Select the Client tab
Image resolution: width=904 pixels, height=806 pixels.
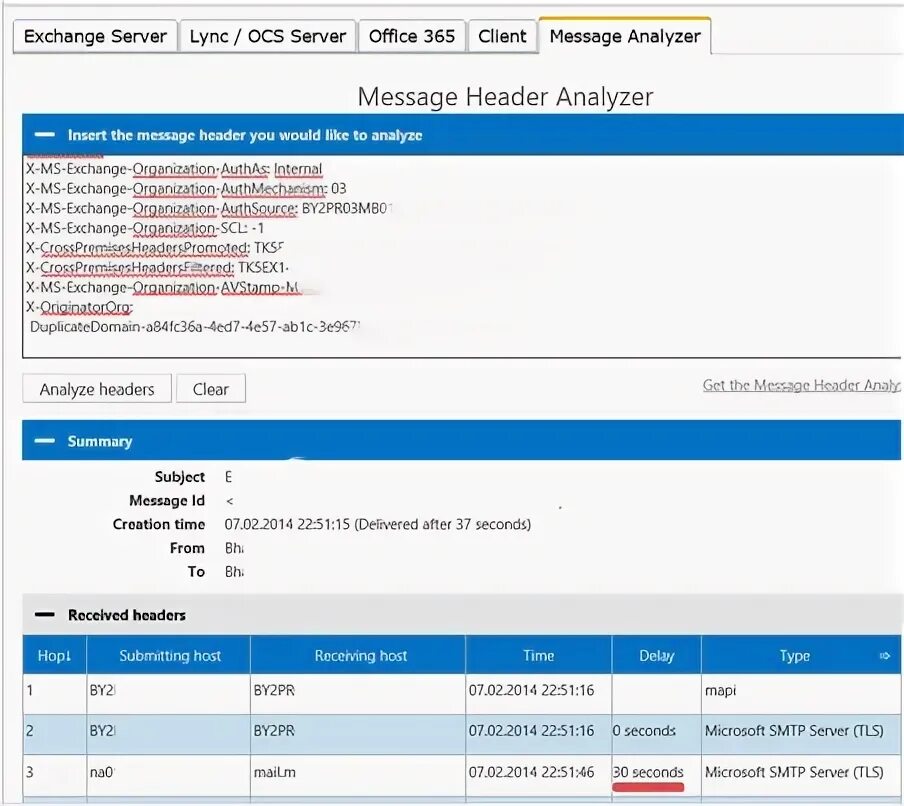[502, 36]
